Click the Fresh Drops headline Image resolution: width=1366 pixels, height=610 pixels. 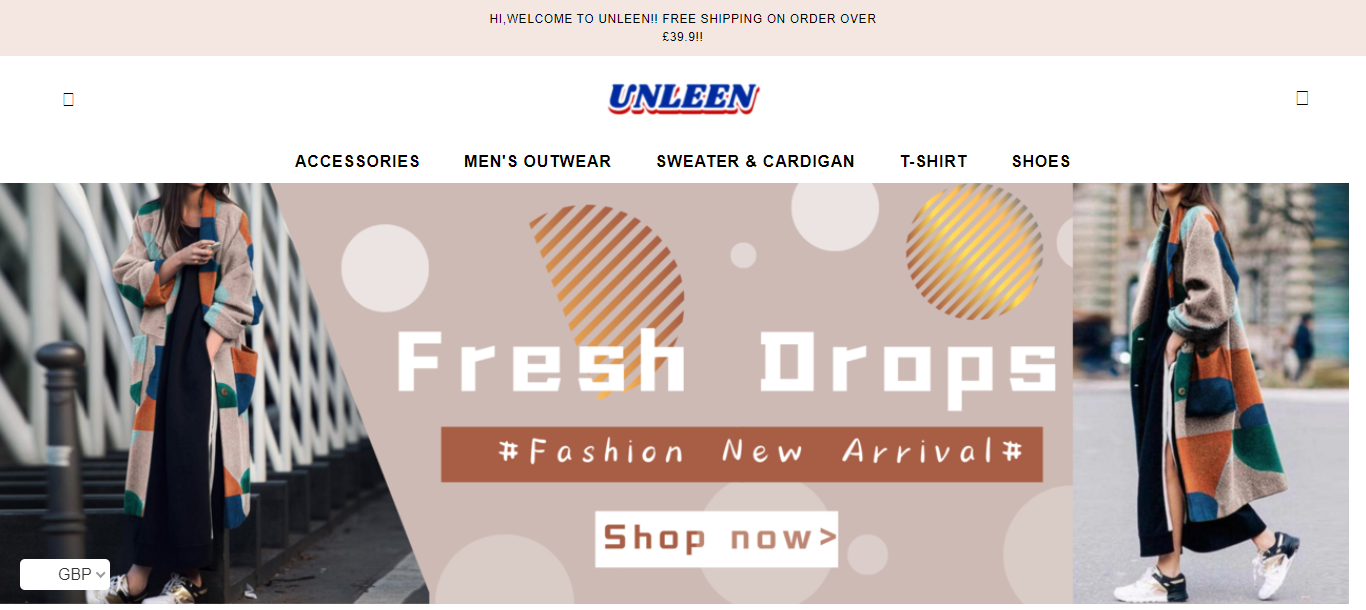tap(727, 363)
